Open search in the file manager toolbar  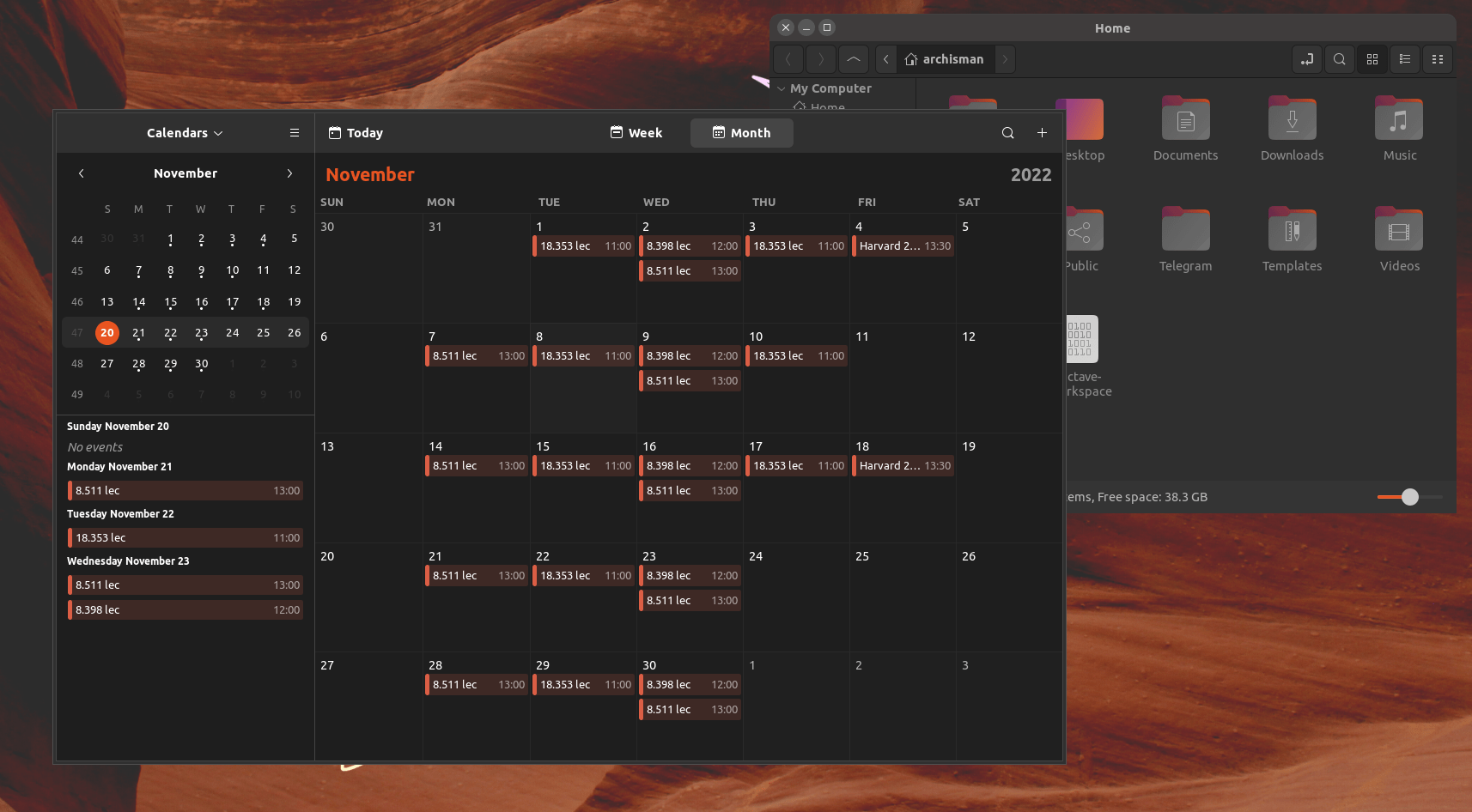pyautogui.click(x=1339, y=59)
